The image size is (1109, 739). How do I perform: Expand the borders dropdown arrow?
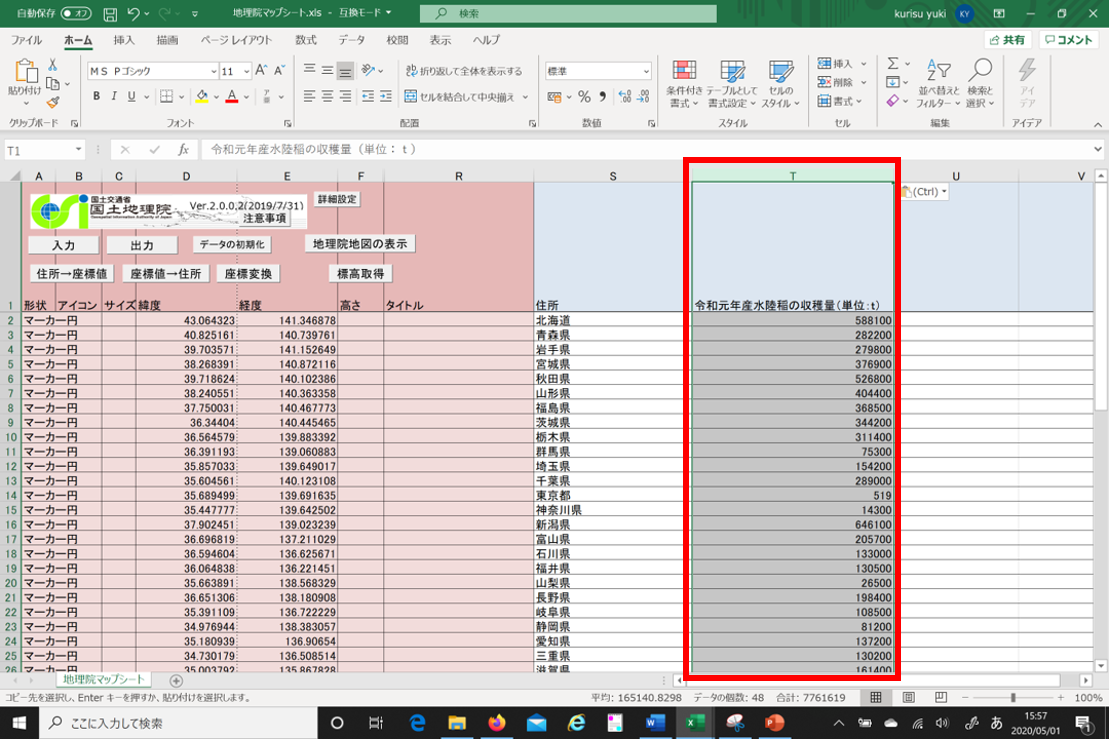181,97
